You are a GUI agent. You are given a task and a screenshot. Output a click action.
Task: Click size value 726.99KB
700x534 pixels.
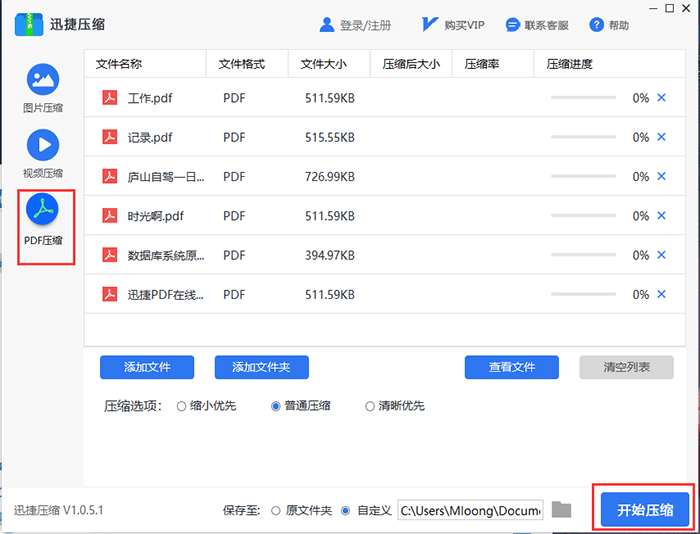pos(330,177)
